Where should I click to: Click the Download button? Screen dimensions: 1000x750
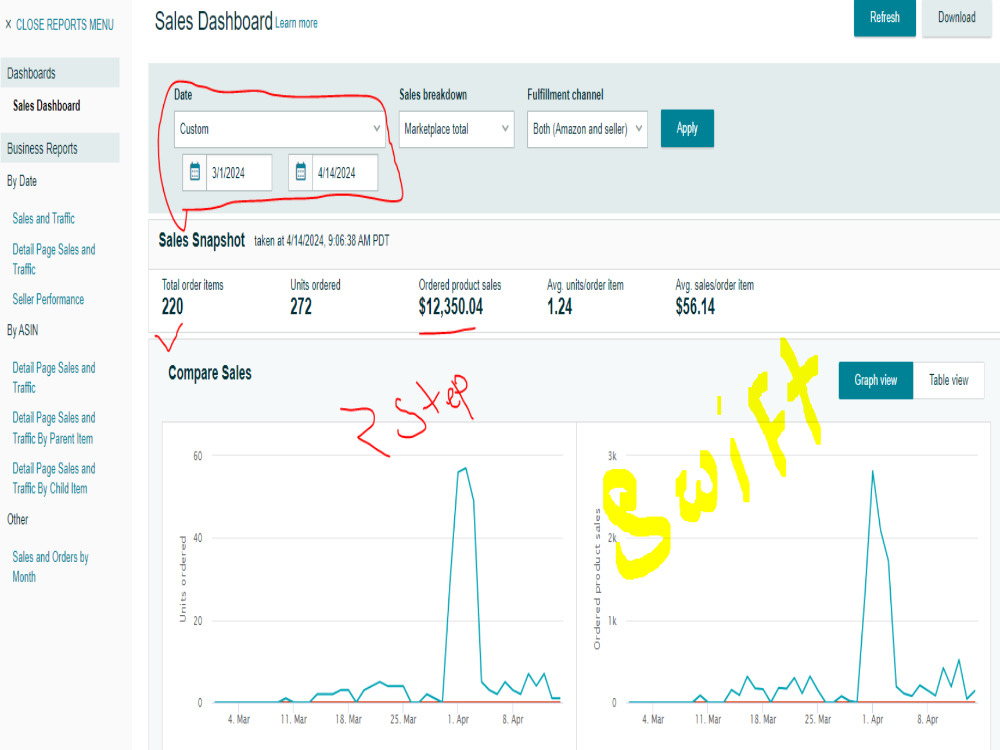coord(956,17)
